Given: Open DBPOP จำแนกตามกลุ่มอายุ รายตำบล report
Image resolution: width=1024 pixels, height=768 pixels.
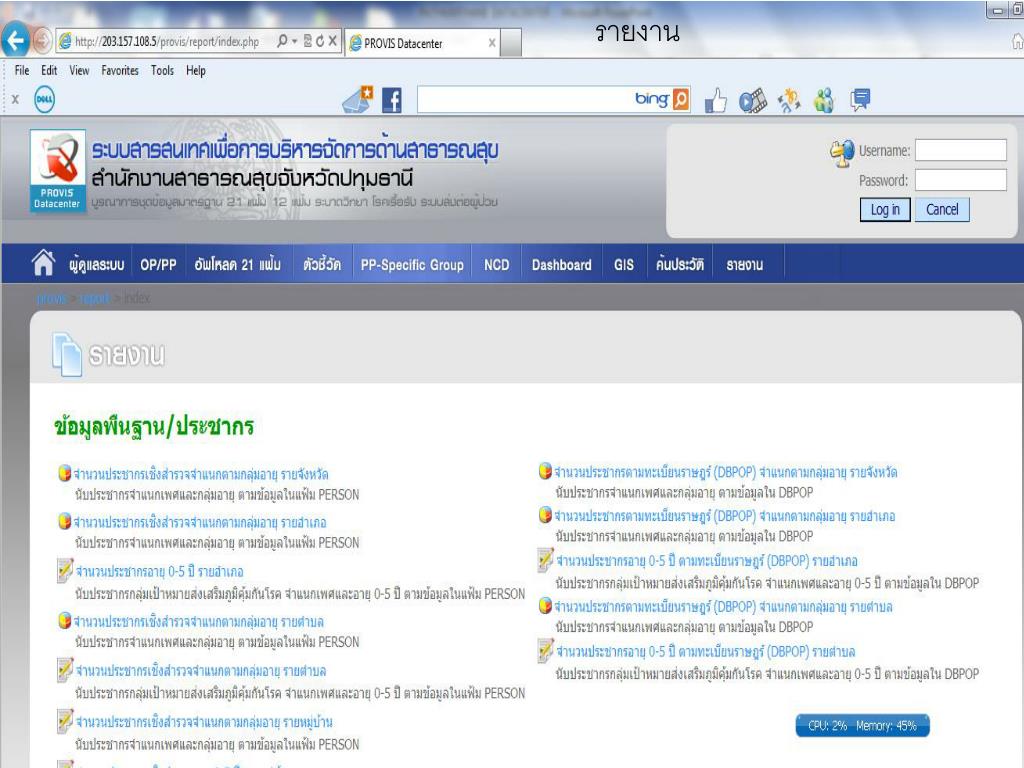Looking at the screenshot, I should pyautogui.click(x=724, y=606).
